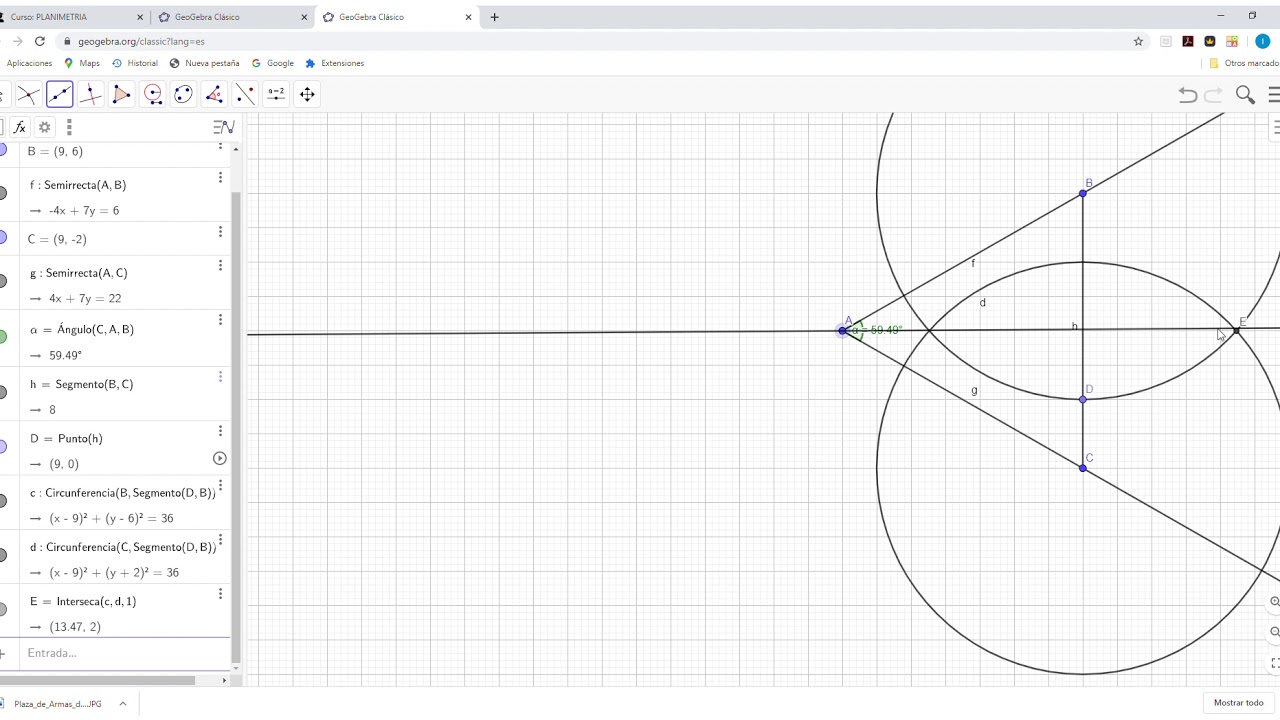Toggle visibility of ray f Semirrecta(A, B)
Viewport: 1280px width, 720px height.
[2, 193]
